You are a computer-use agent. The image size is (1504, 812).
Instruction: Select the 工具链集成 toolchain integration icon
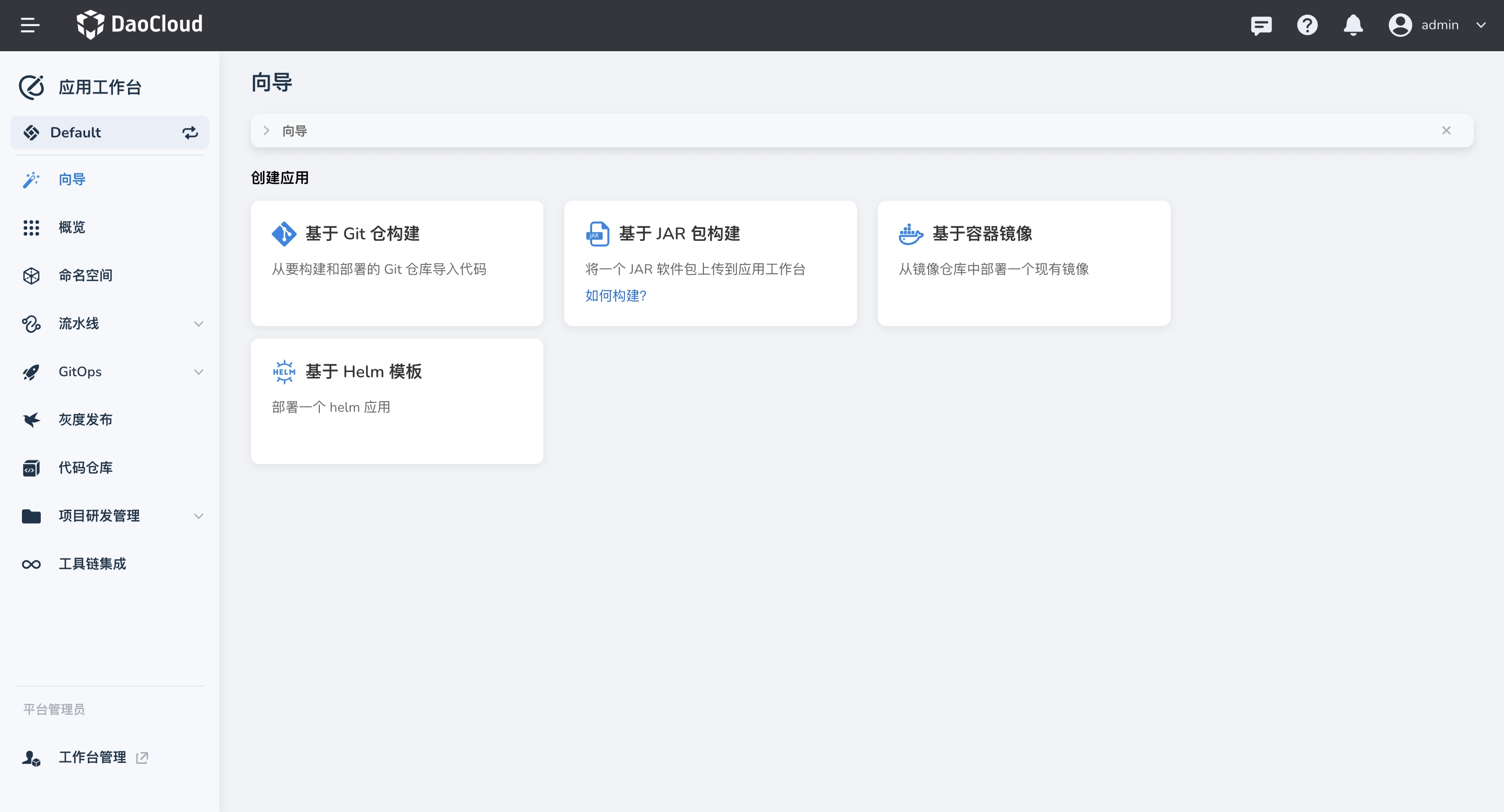click(x=31, y=563)
